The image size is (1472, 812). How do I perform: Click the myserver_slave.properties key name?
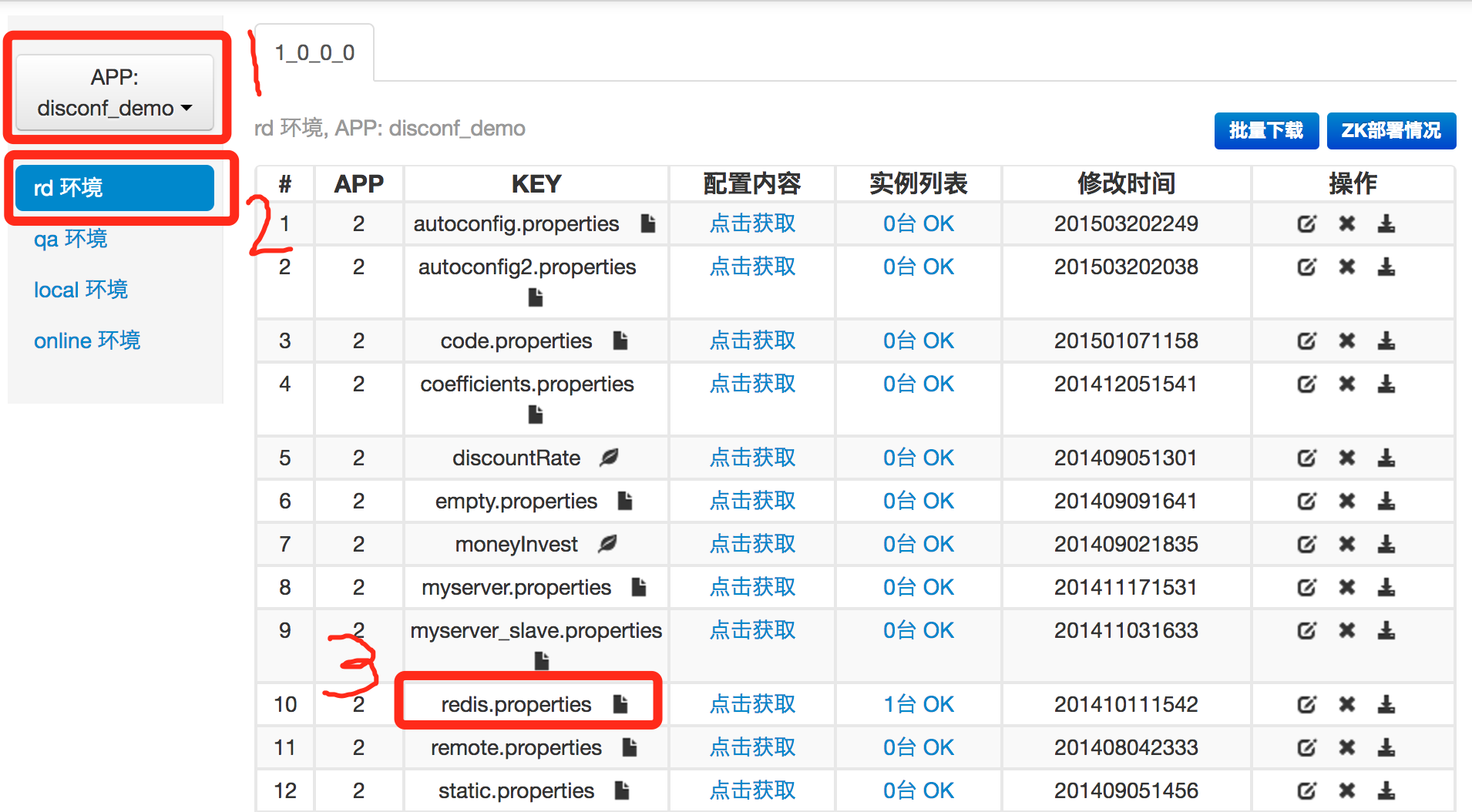coord(536,631)
